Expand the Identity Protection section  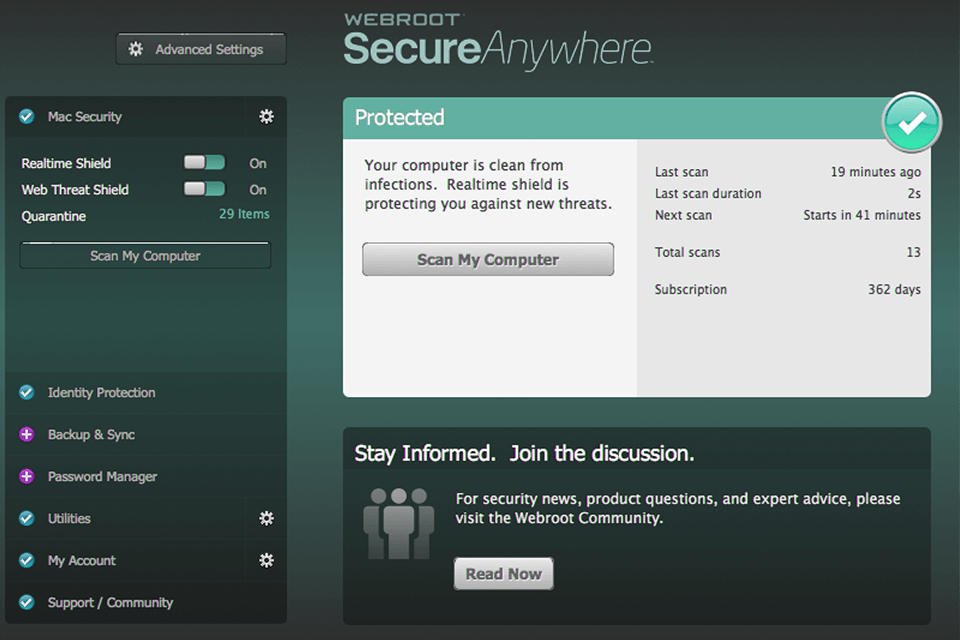click(x=101, y=393)
